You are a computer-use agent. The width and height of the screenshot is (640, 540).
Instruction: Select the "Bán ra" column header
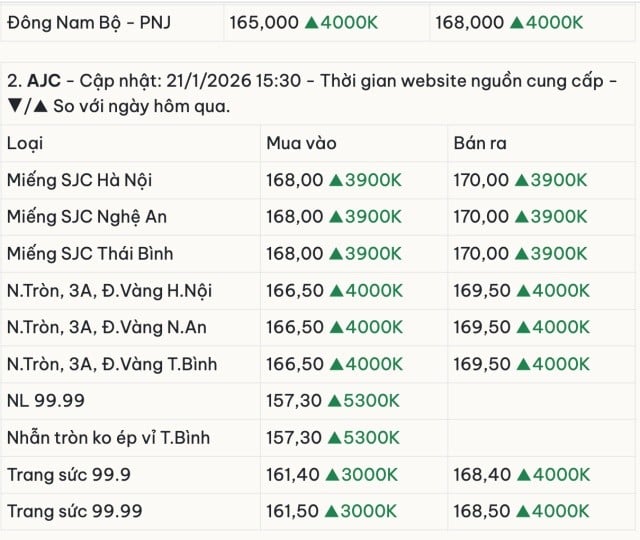pos(480,143)
